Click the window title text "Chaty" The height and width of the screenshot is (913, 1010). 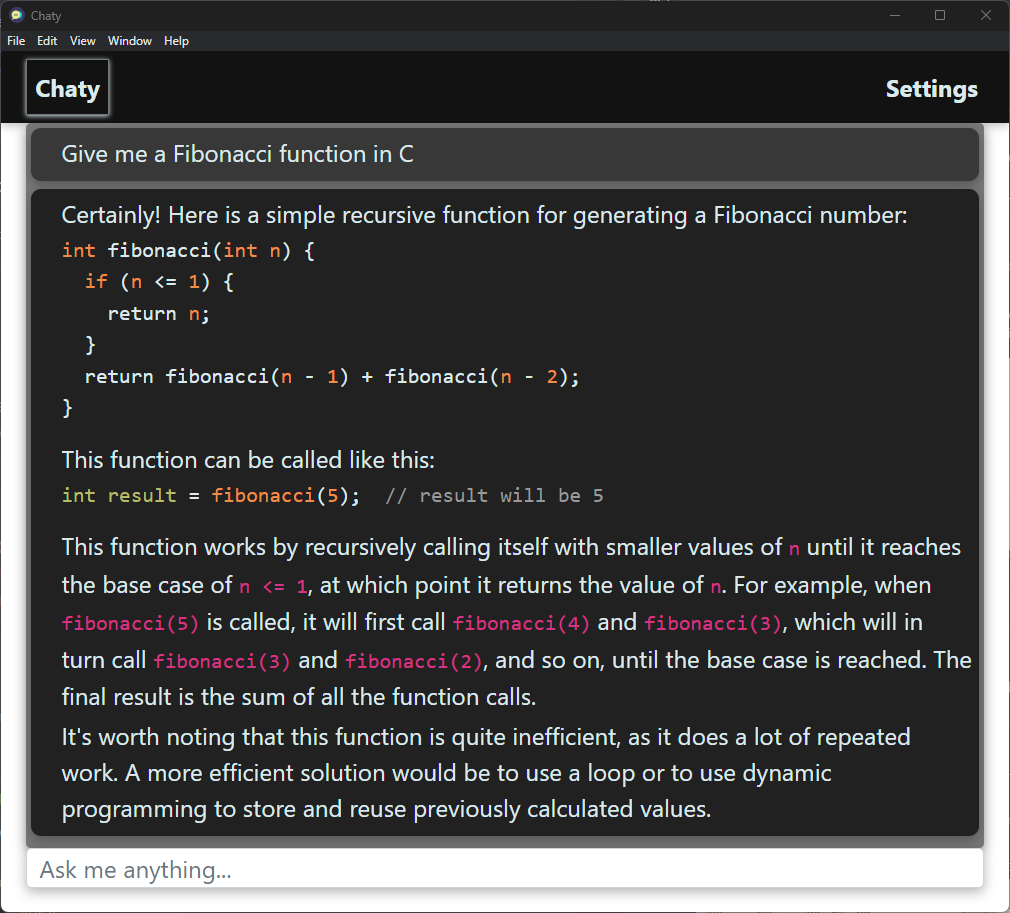(46, 15)
